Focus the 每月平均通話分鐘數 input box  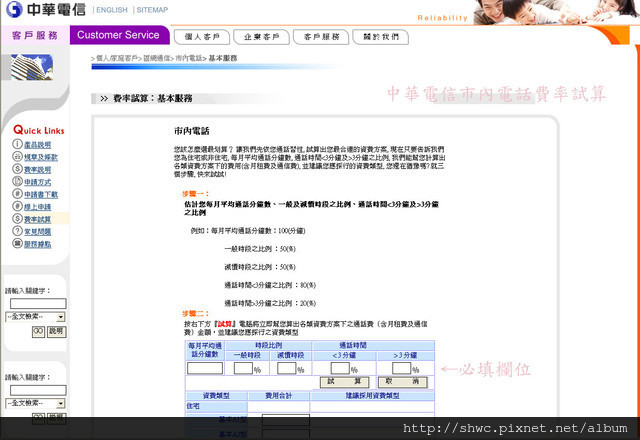tap(205, 368)
